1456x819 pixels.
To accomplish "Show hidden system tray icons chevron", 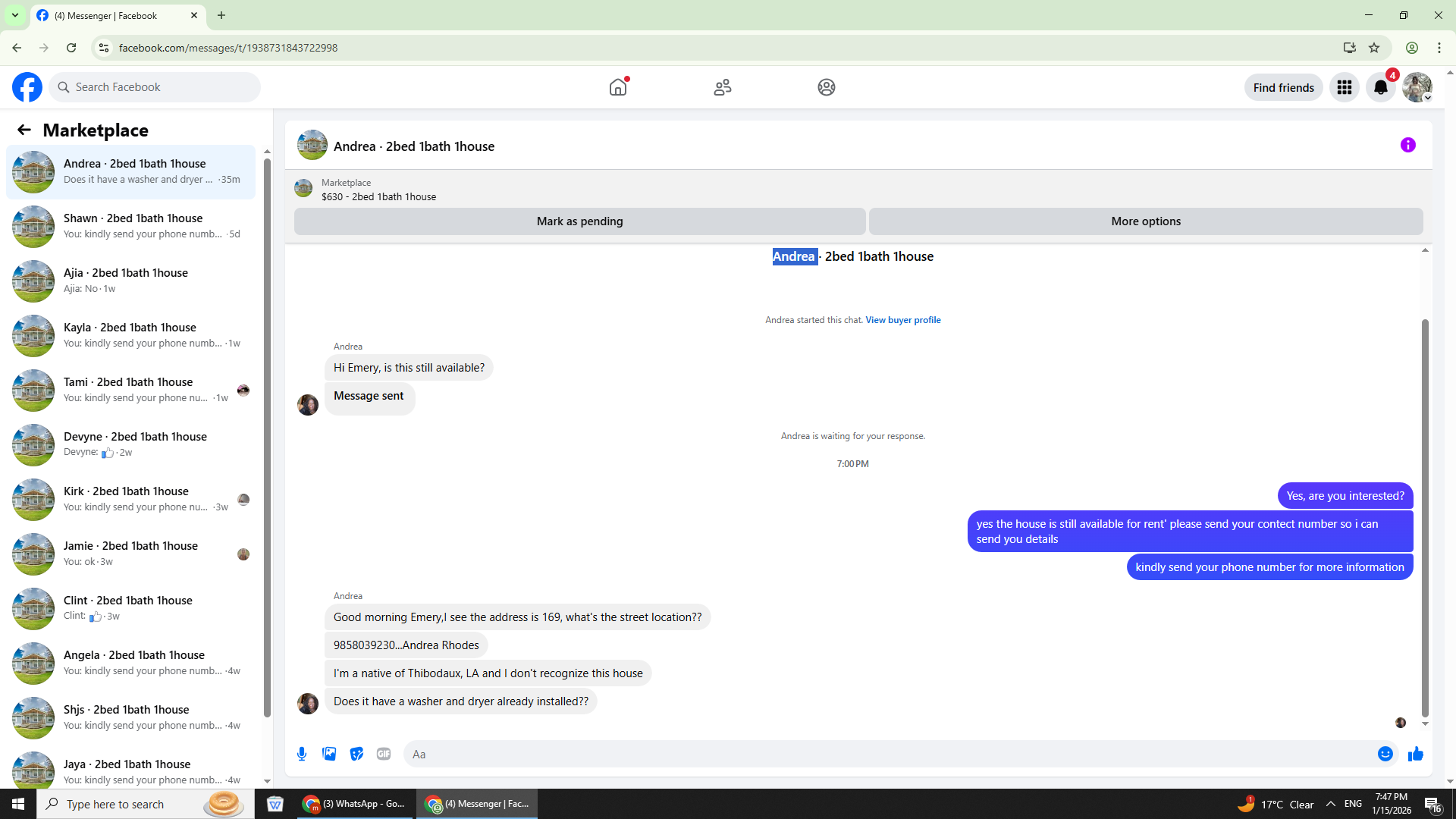I will point(1331,804).
